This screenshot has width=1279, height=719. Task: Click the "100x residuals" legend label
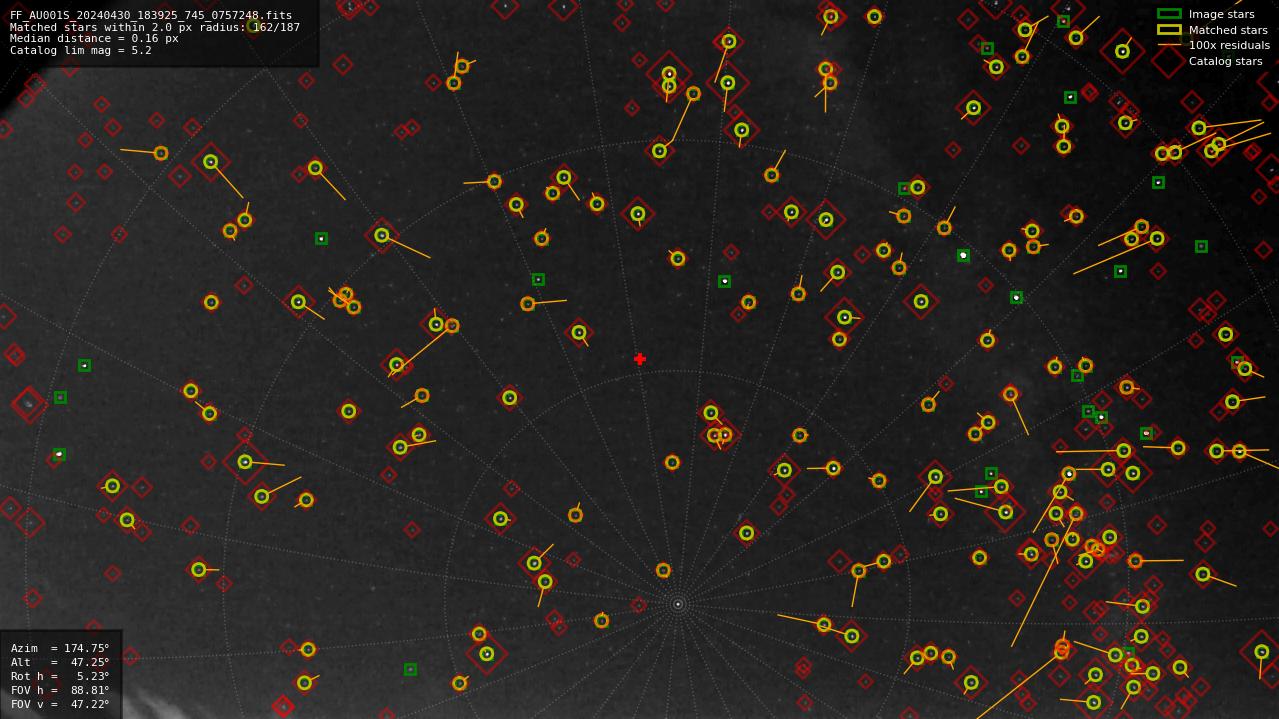click(x=1229, y=45)
